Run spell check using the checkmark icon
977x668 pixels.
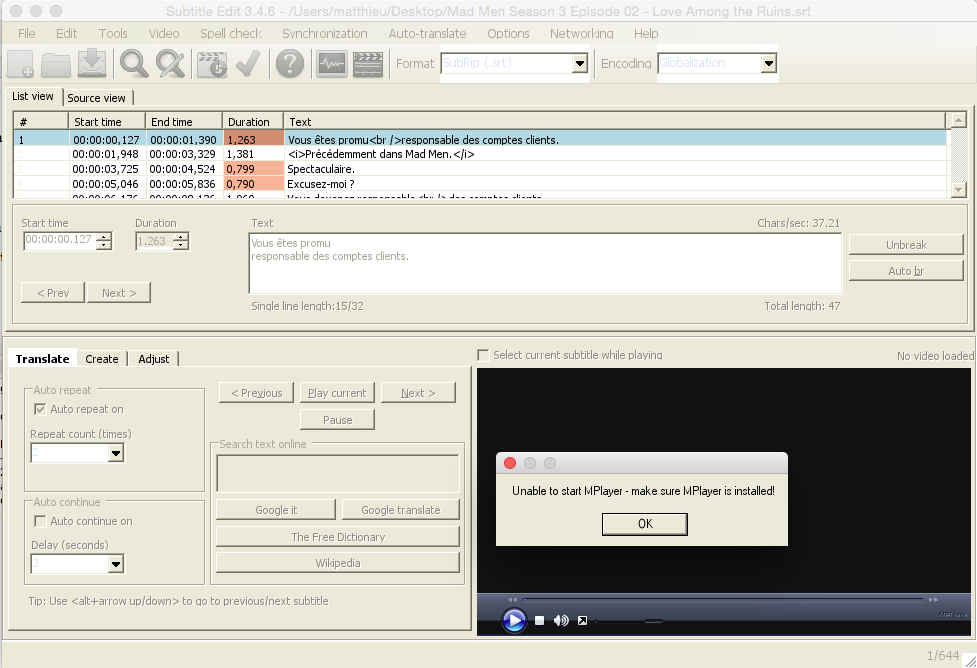[x=247, y=63]
